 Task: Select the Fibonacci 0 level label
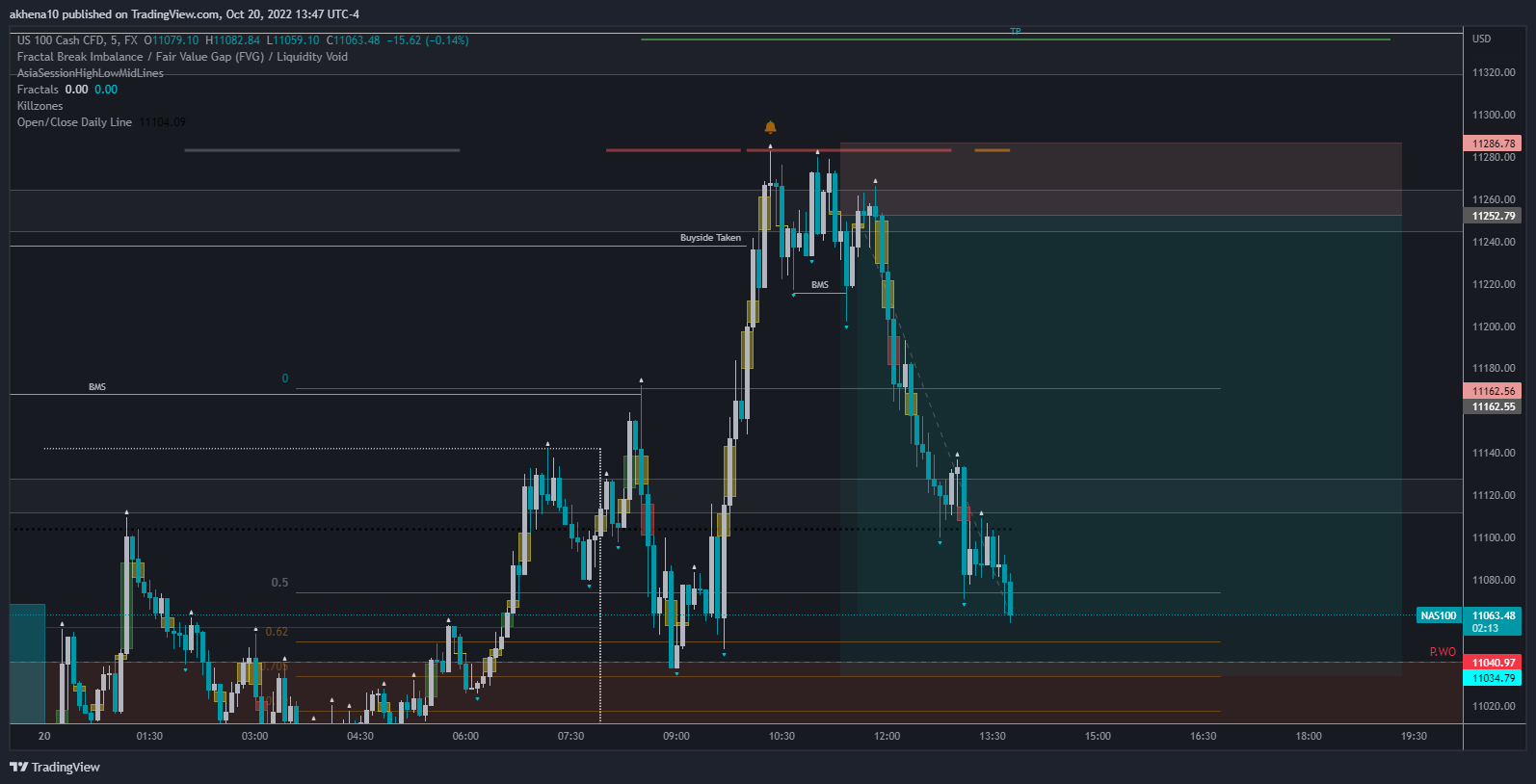coord(285,379)
